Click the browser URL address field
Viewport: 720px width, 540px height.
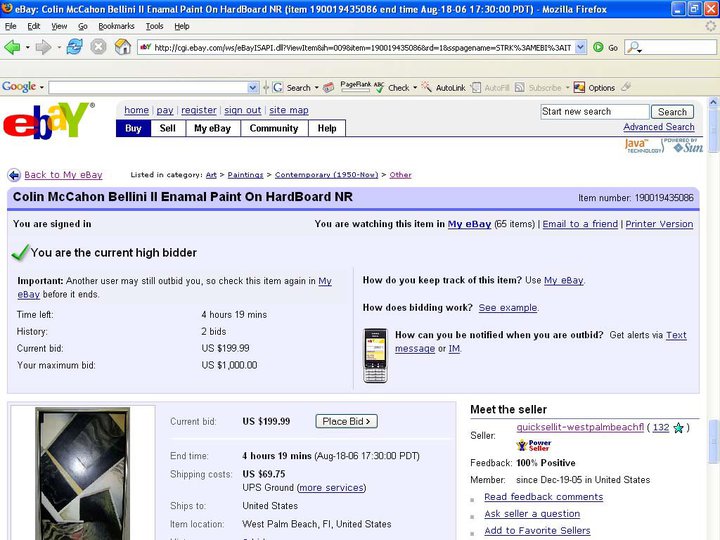click(363, 47)
